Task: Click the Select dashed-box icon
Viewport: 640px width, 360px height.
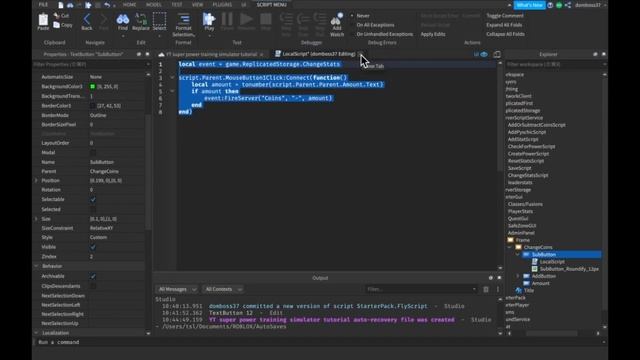Action: pos(159,19)
